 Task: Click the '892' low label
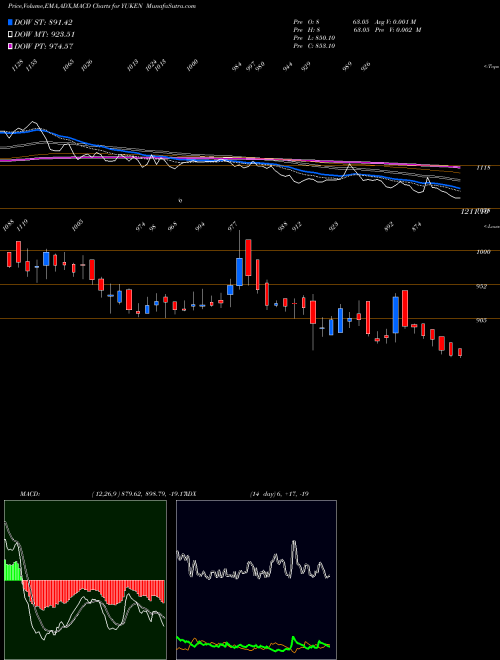390,226
